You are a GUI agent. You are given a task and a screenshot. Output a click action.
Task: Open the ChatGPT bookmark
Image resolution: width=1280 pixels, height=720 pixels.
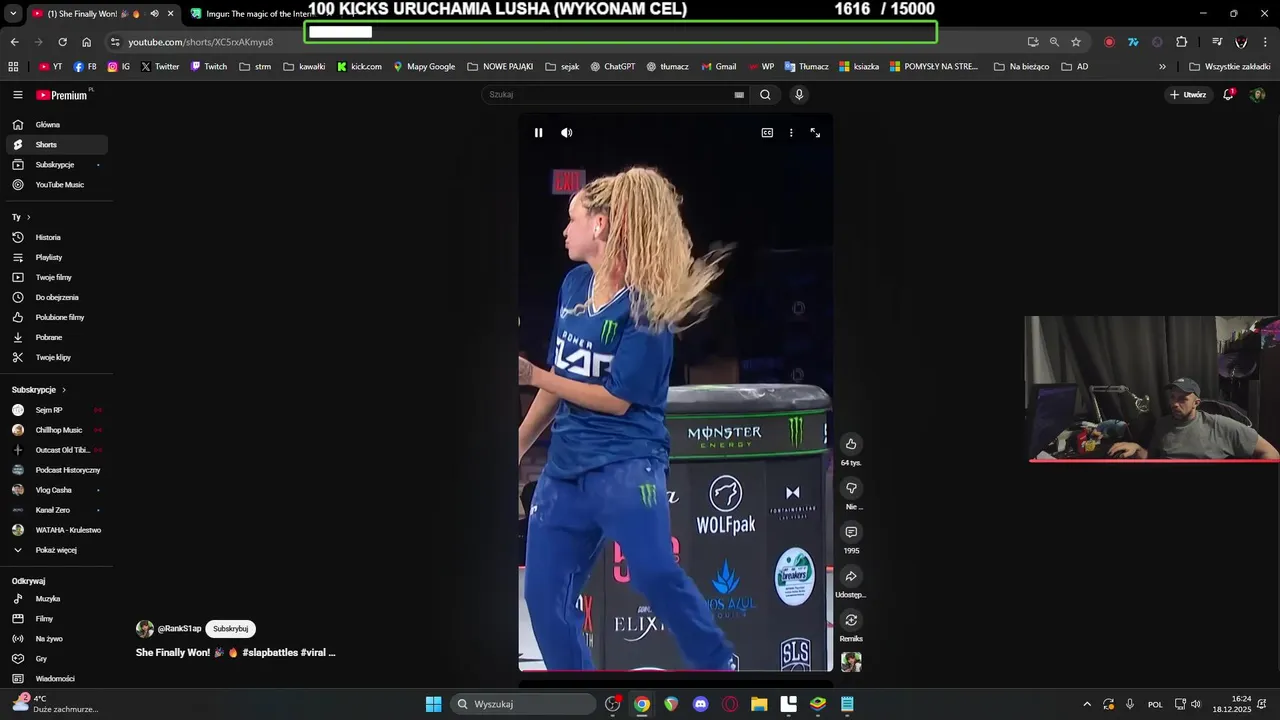click(x=613, y=67)
